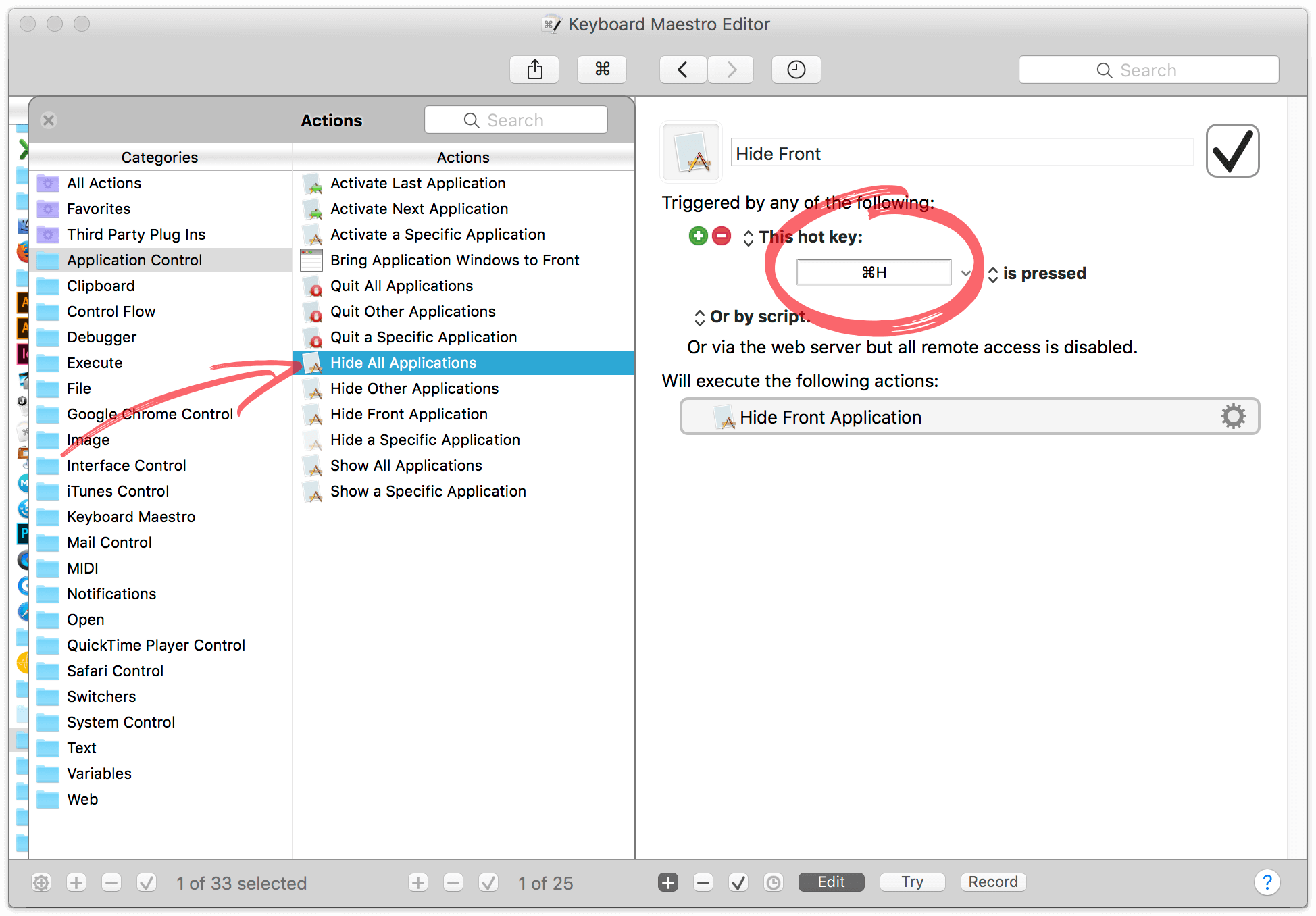Click the help question mark button
The height and width of the screenshot is (916, 1316).
(x=1267, y=882)
